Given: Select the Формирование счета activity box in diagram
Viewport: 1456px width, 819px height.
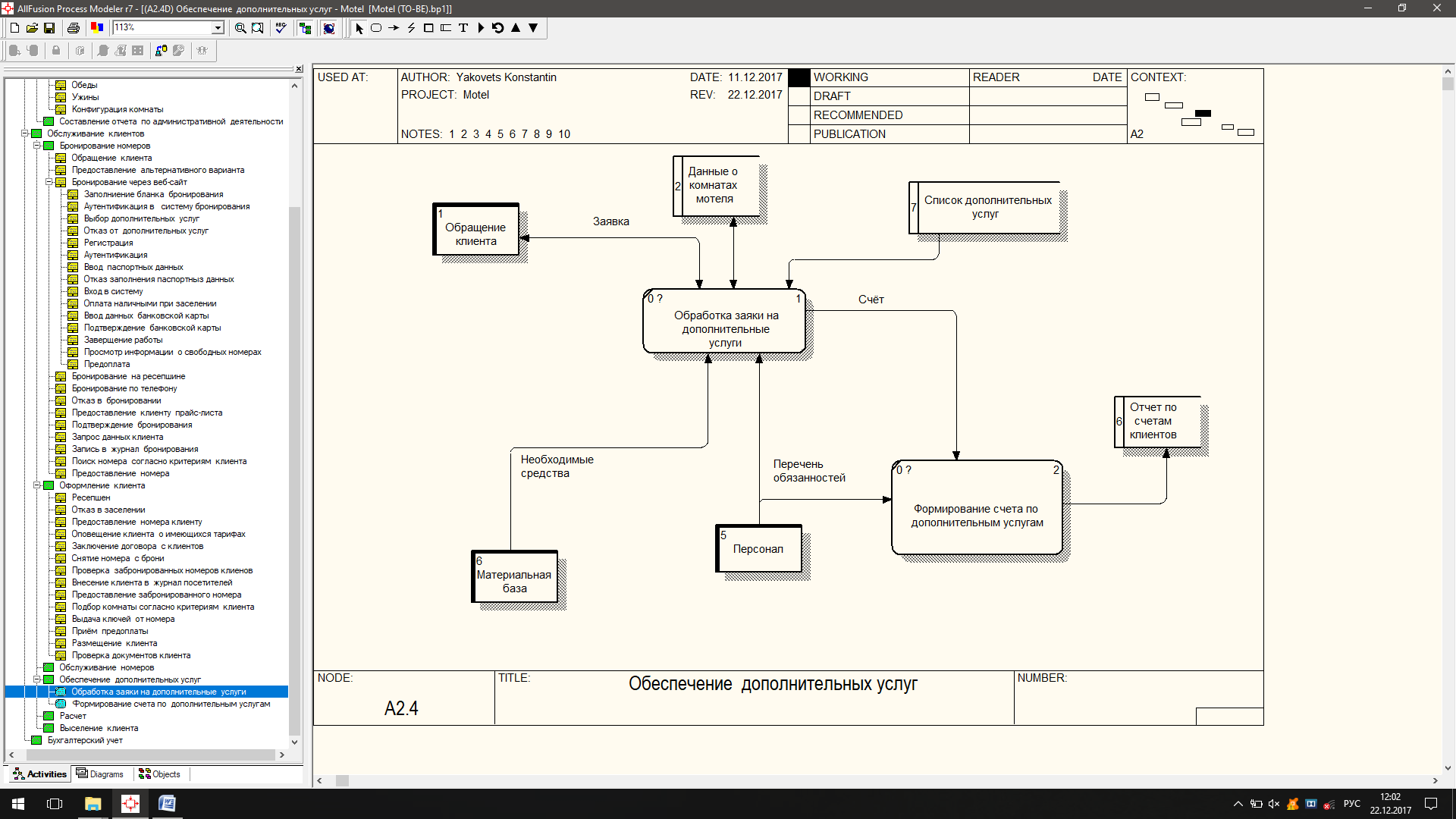Looking at the screenshot, I should (977, 507).
